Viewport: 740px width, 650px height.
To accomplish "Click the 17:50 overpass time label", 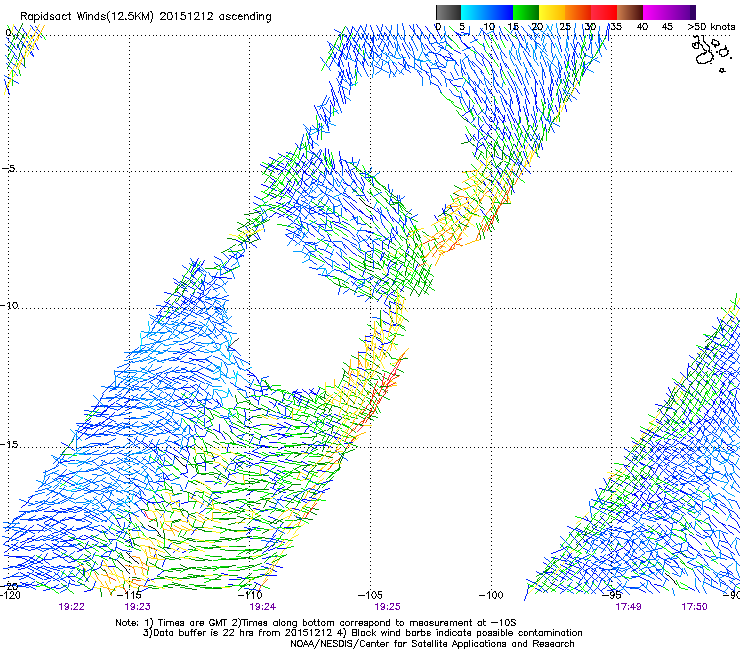I will pos(694,607).
